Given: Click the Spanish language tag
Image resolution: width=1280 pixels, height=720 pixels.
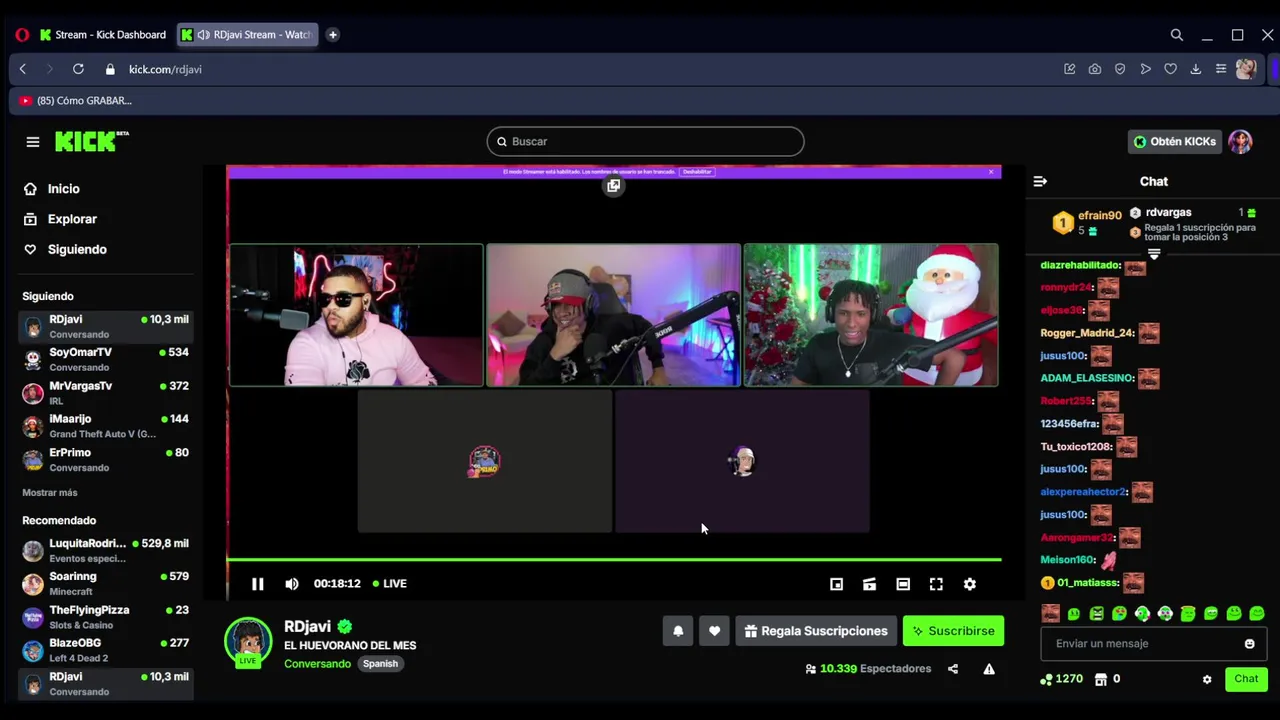Looking at the screenshot, I should [380, 664].
